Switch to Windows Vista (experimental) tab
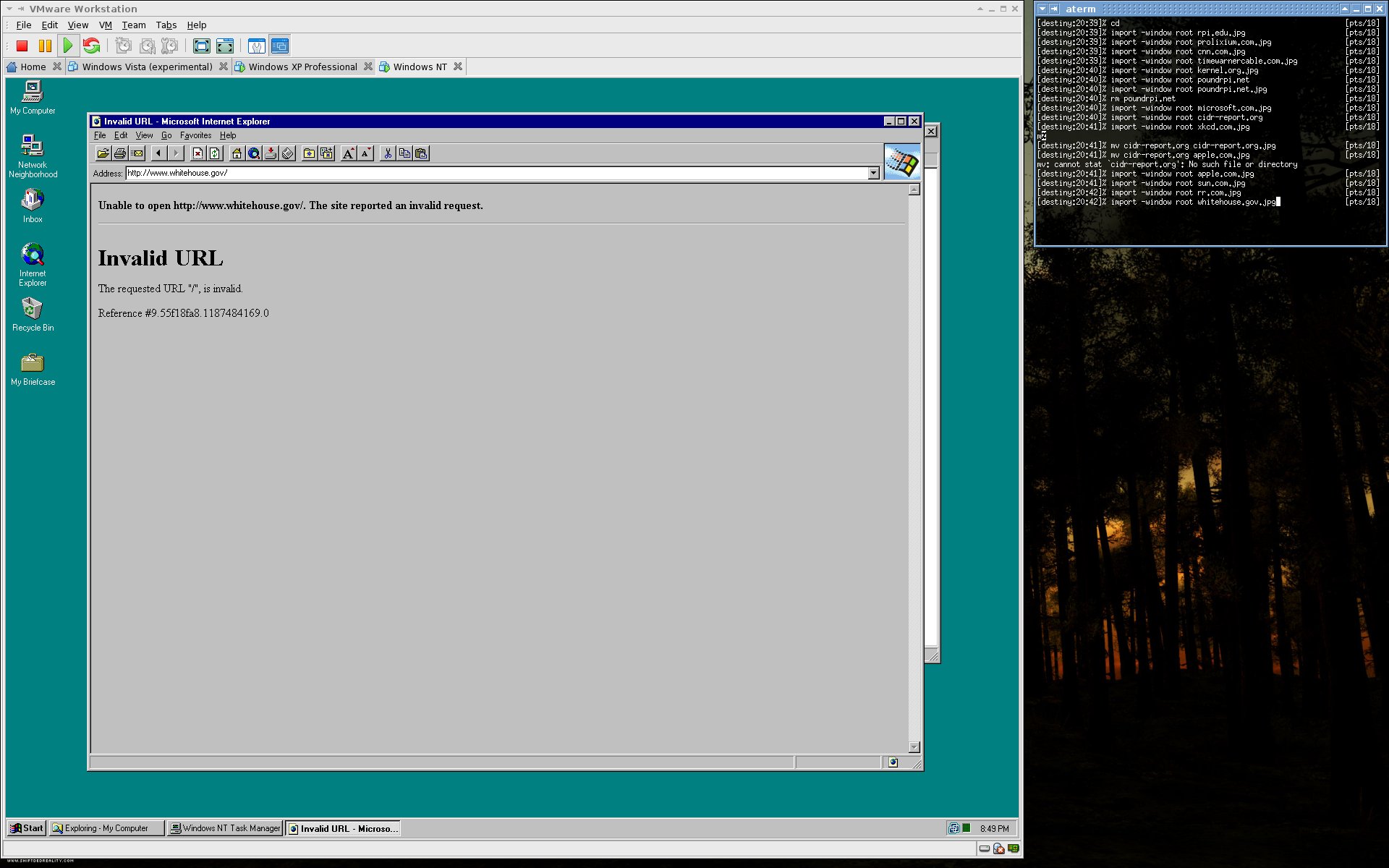 pyautogui.click(x=148, y=67)
